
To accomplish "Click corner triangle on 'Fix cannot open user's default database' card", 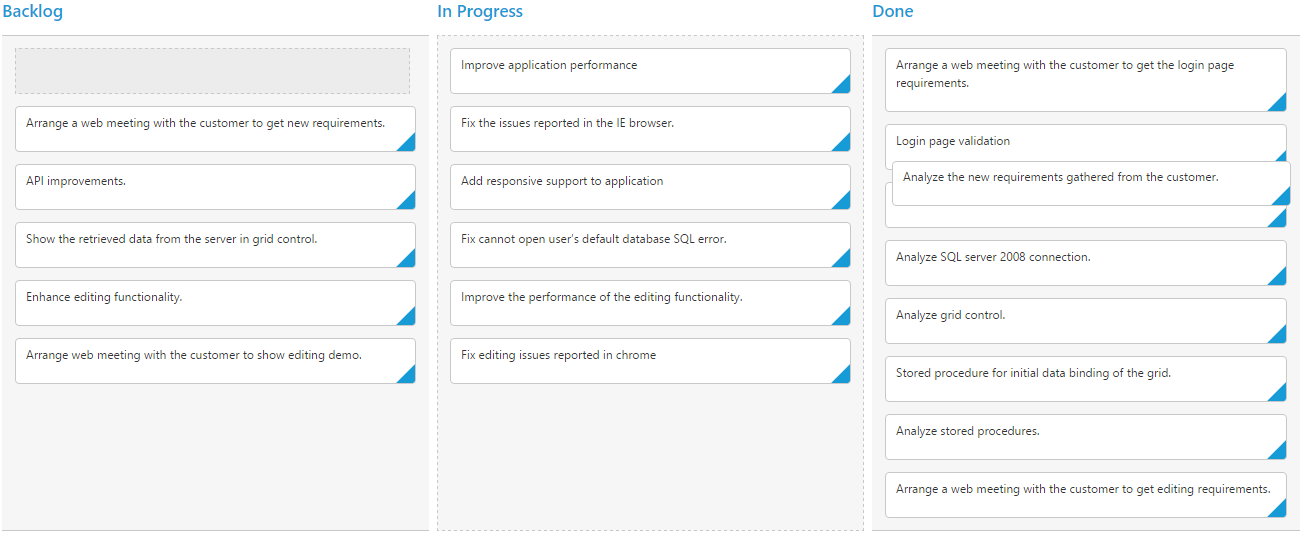I will pos(844,261).
